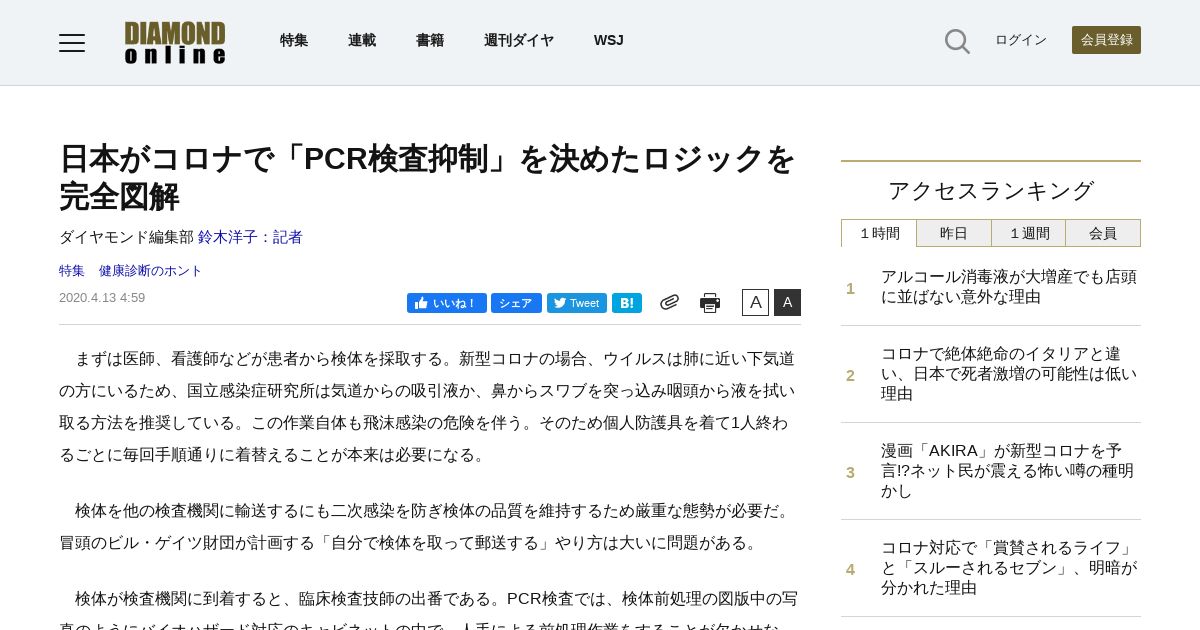Open ranking article about アルコール消毒液
The width and height of the screenshot is (1200, 630).
(x=1008, y=287)
